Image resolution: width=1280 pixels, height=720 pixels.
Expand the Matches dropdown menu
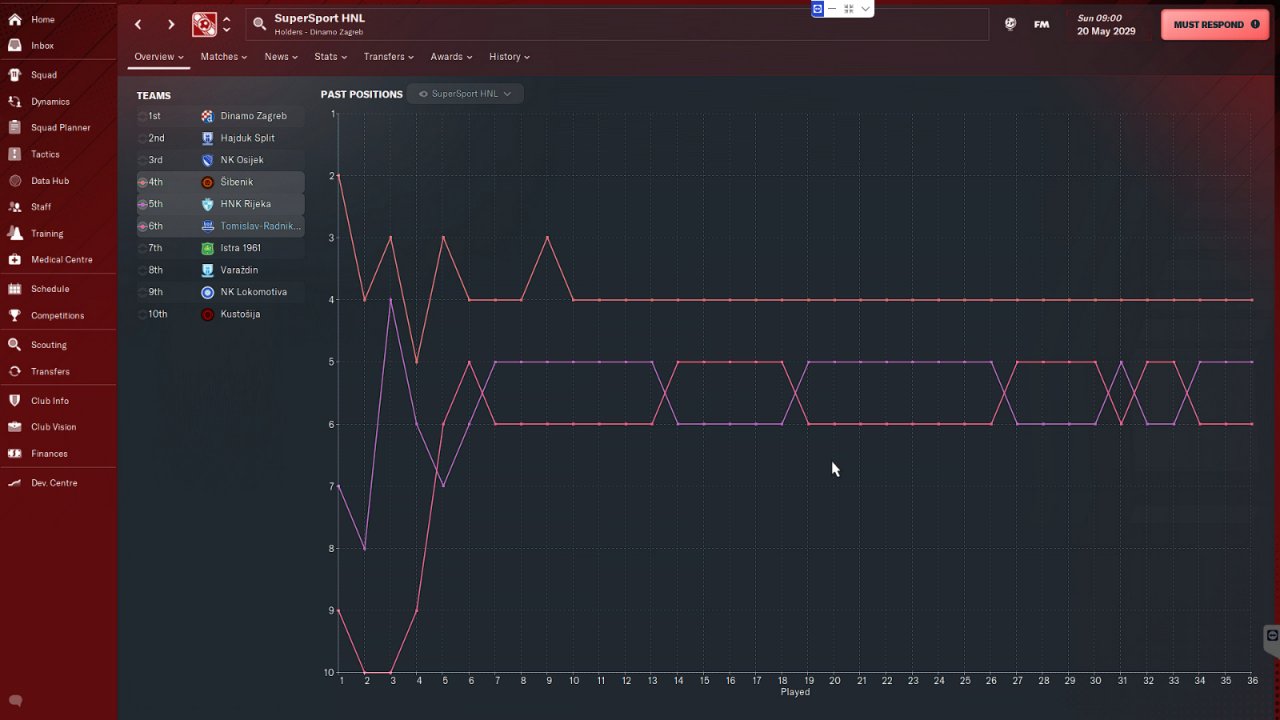(x=223, y=57)
